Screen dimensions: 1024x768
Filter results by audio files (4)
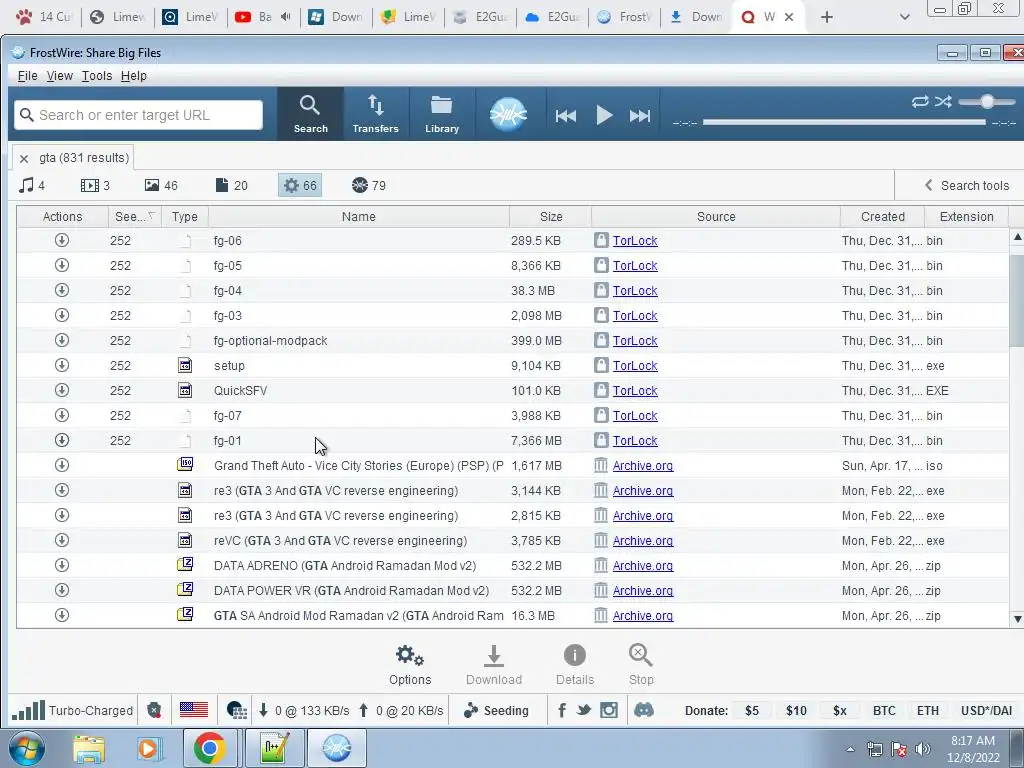click(32, 185)
